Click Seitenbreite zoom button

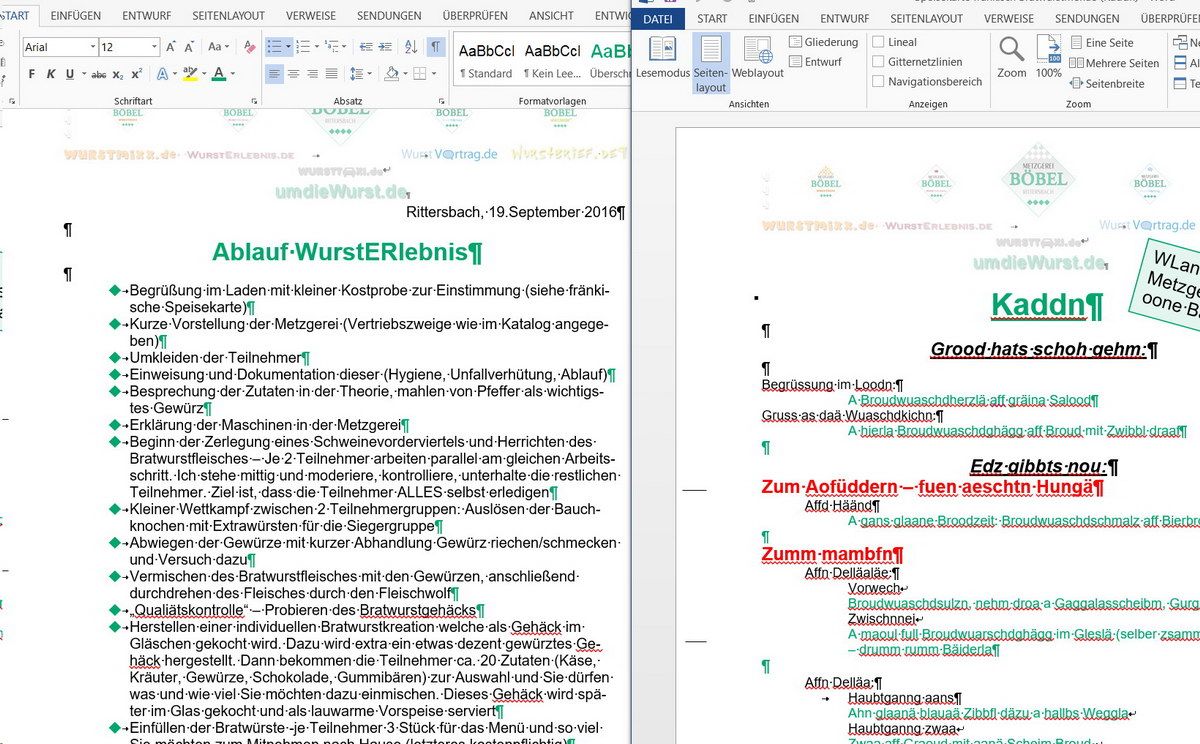(1106, 84)
